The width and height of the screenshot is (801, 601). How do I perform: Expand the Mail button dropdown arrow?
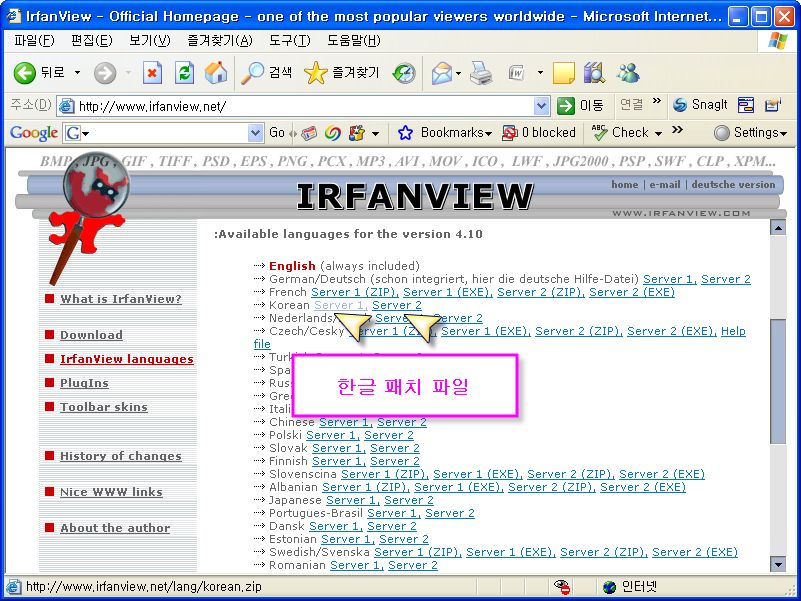pyautogui.click(x=458, y=74)
